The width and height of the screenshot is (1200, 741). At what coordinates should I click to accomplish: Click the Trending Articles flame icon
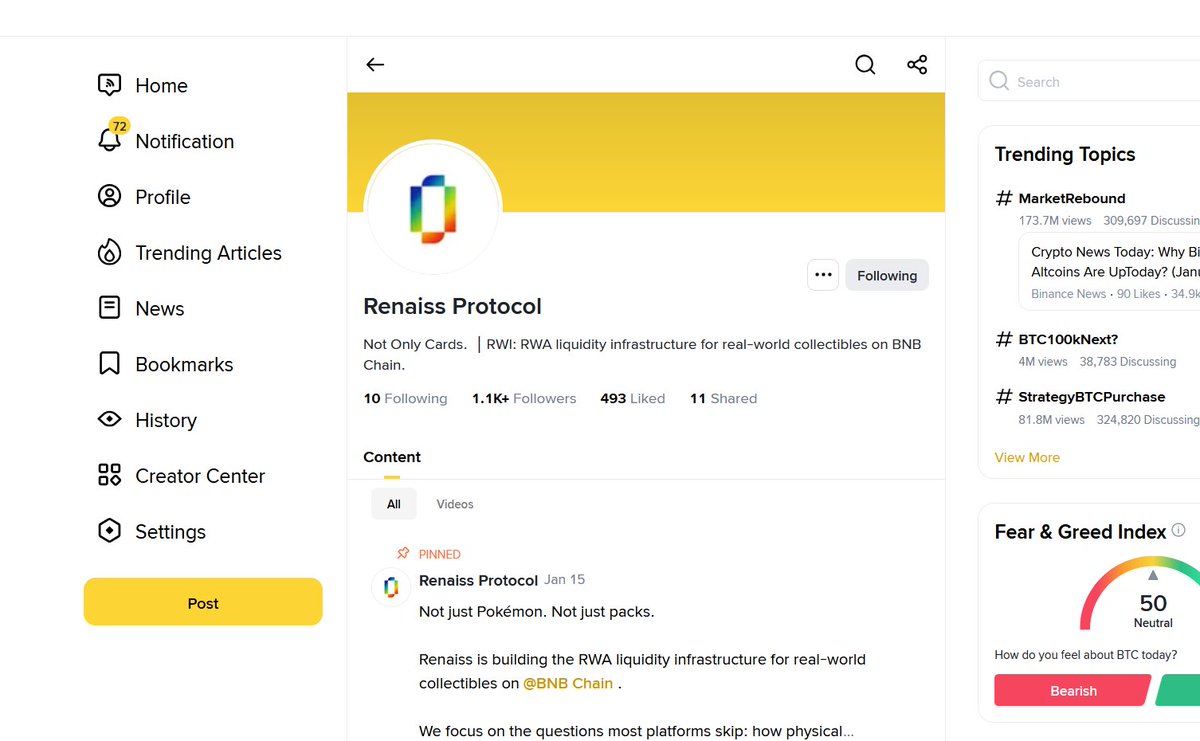tap(109, 252)
